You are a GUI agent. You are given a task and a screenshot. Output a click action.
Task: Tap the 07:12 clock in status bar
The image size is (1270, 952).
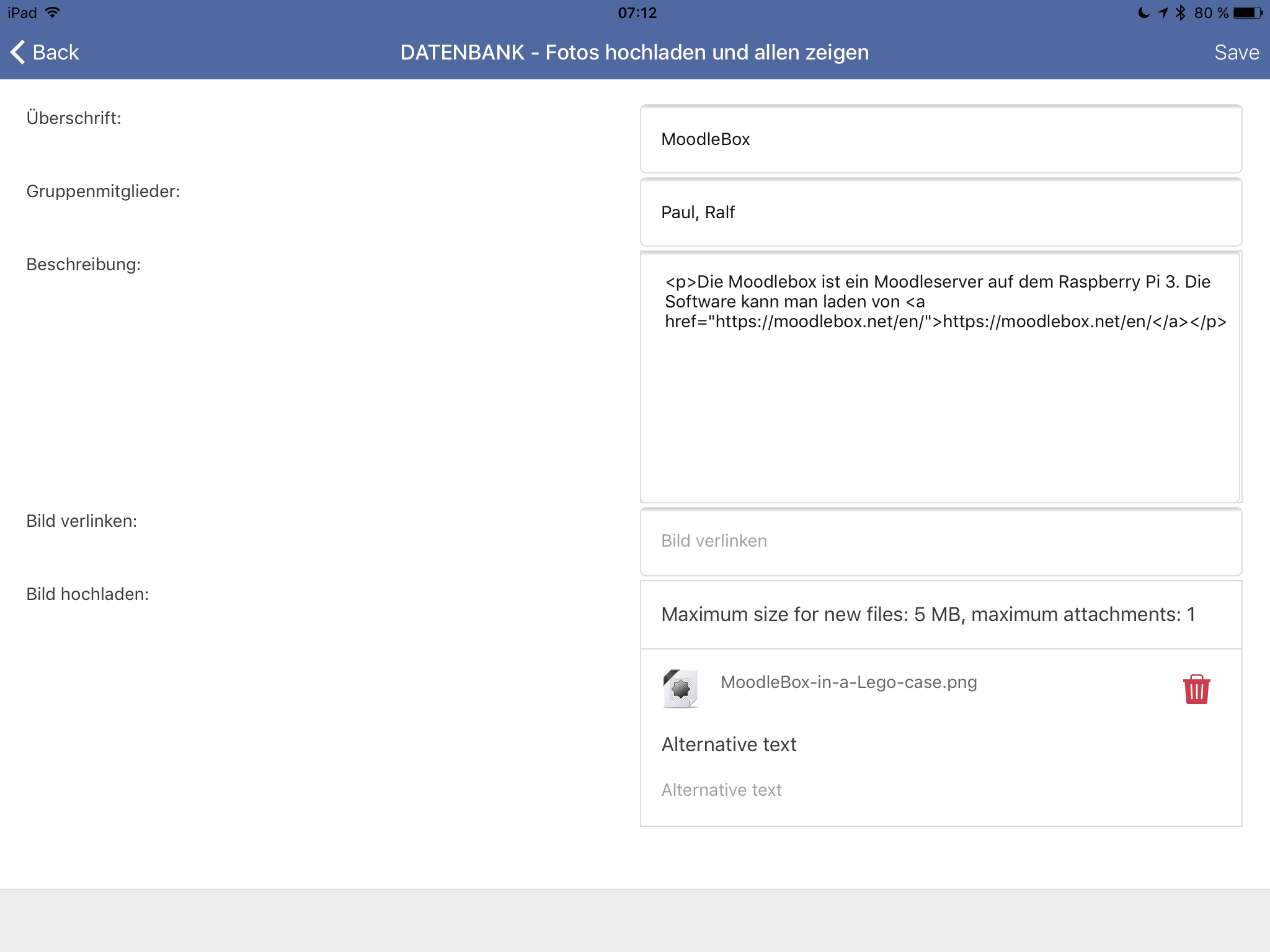click(x=637, y=12)
